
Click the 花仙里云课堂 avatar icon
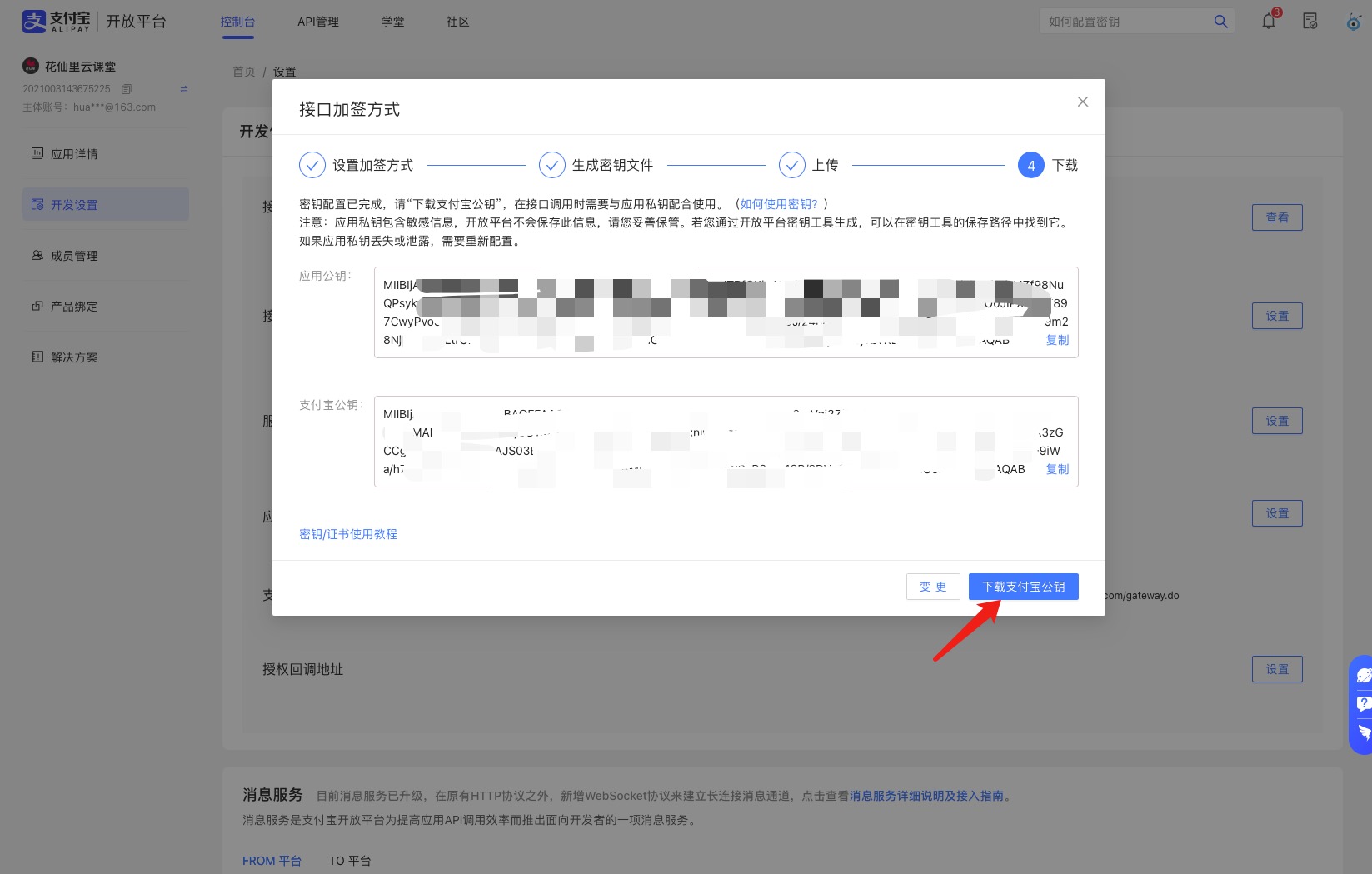click(x=31, y=66)
